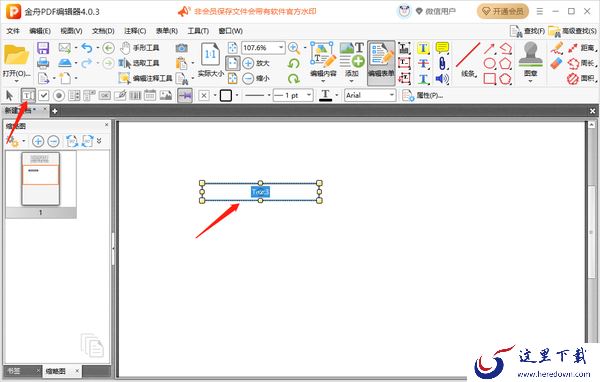Select the barcode form field tool

point(135,95)
